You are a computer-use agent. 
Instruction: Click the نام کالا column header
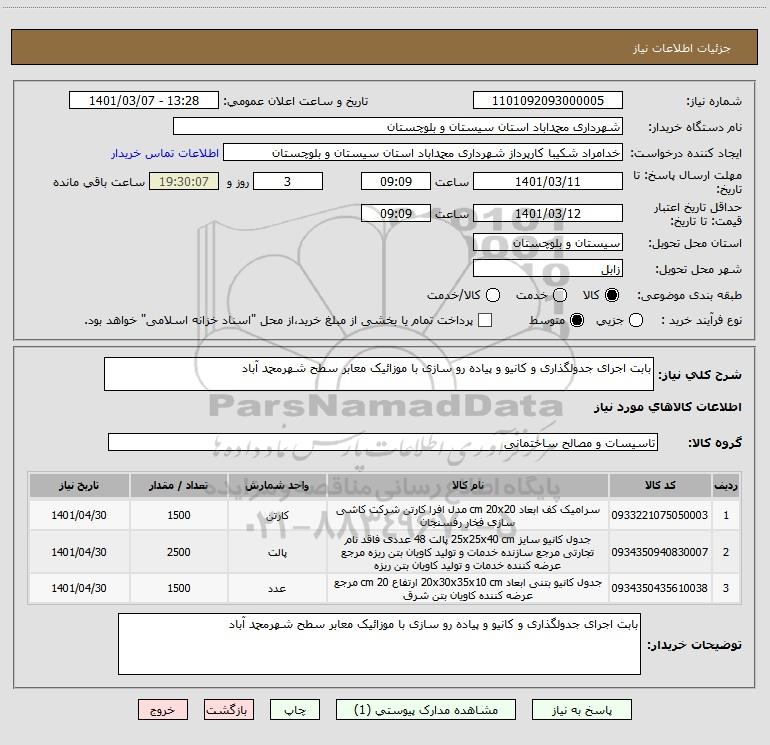[x=468, y=485]
